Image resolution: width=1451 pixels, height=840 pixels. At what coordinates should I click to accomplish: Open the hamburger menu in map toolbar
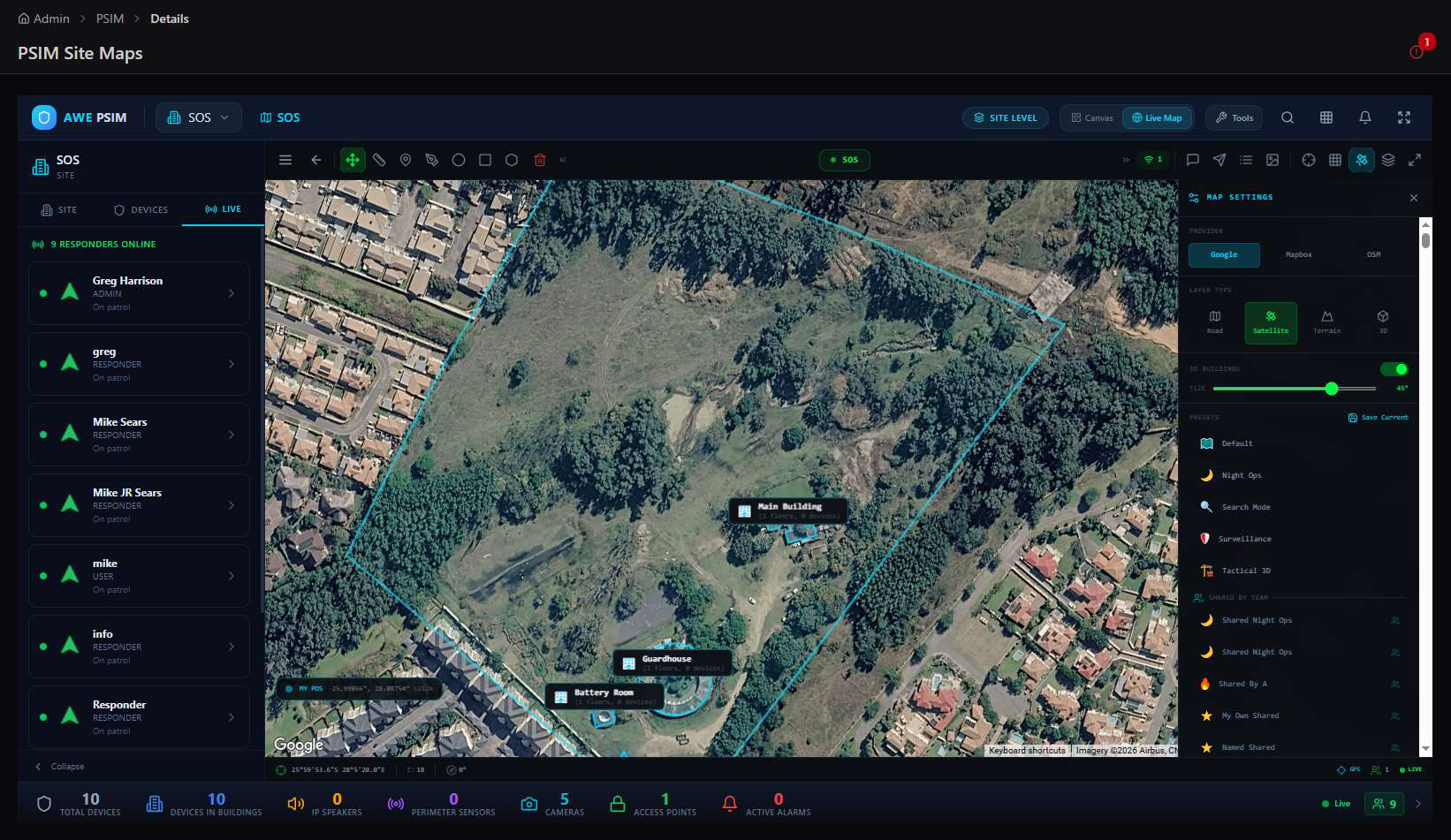click(285, 160)
